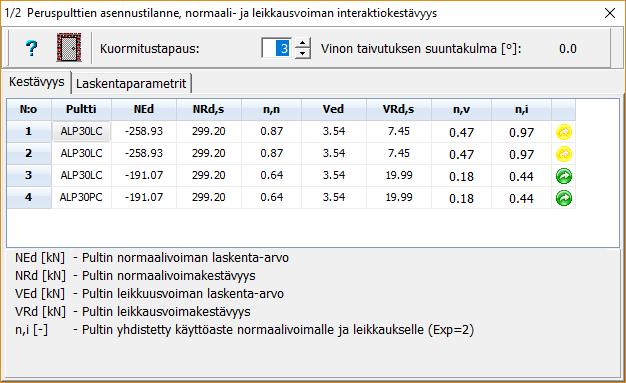Image resolution: width=626 pixels, height=383 pixels.
Task: Switch to the Kestävyys tab
Action: coord(37,82)
